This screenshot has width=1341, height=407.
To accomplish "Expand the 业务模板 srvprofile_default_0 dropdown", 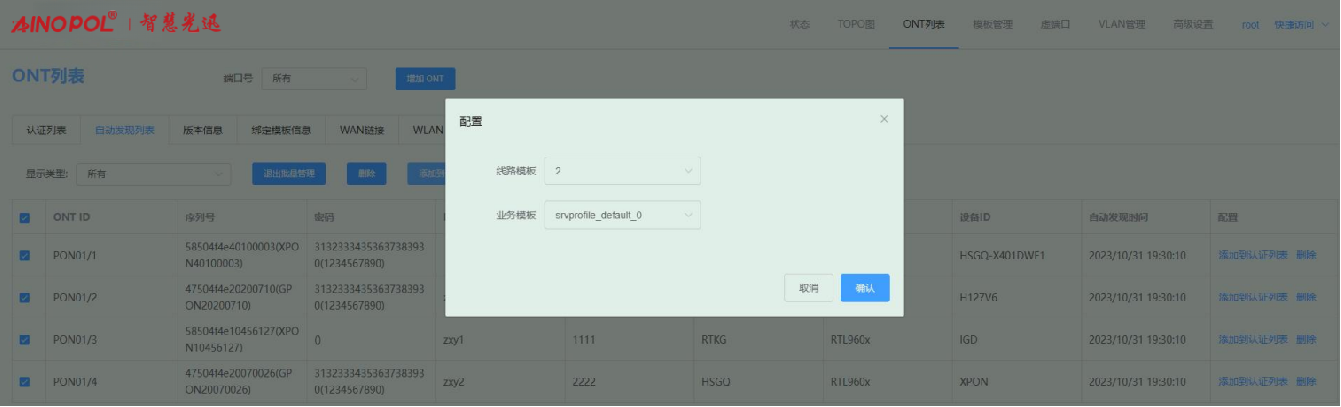I will pos(622,215).
